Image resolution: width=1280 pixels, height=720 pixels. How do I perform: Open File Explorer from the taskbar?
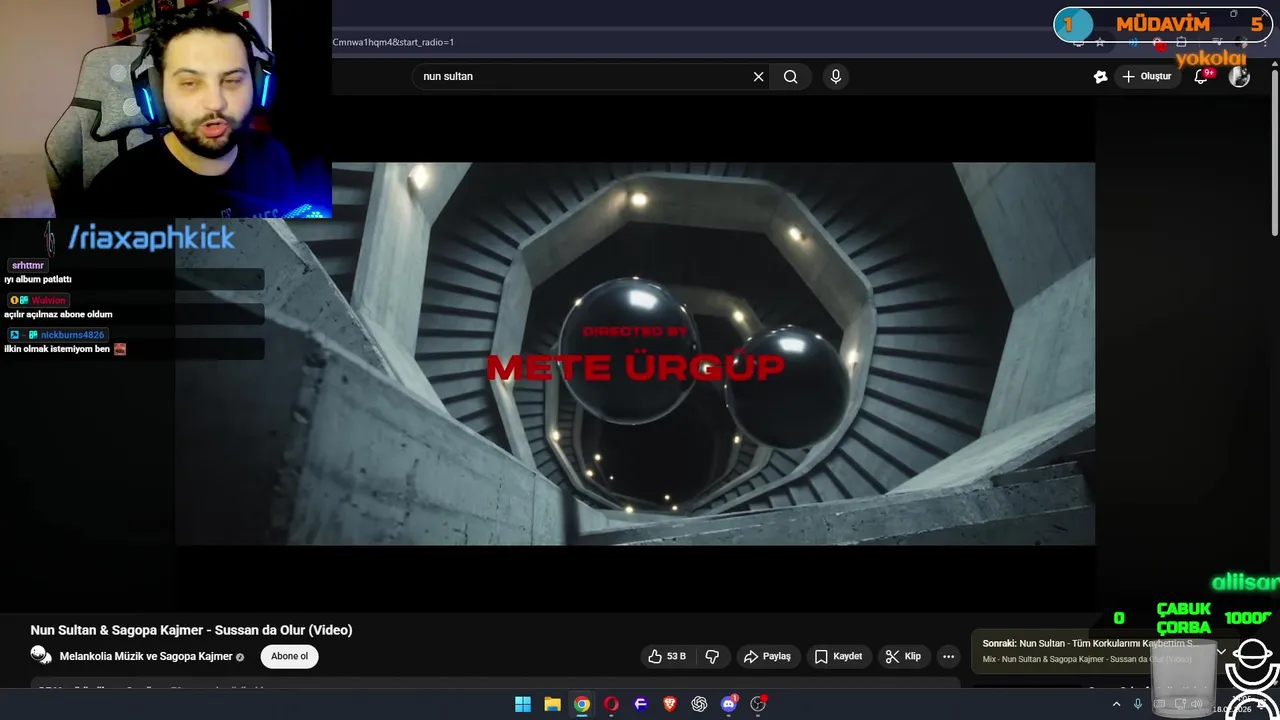[552, 704]
